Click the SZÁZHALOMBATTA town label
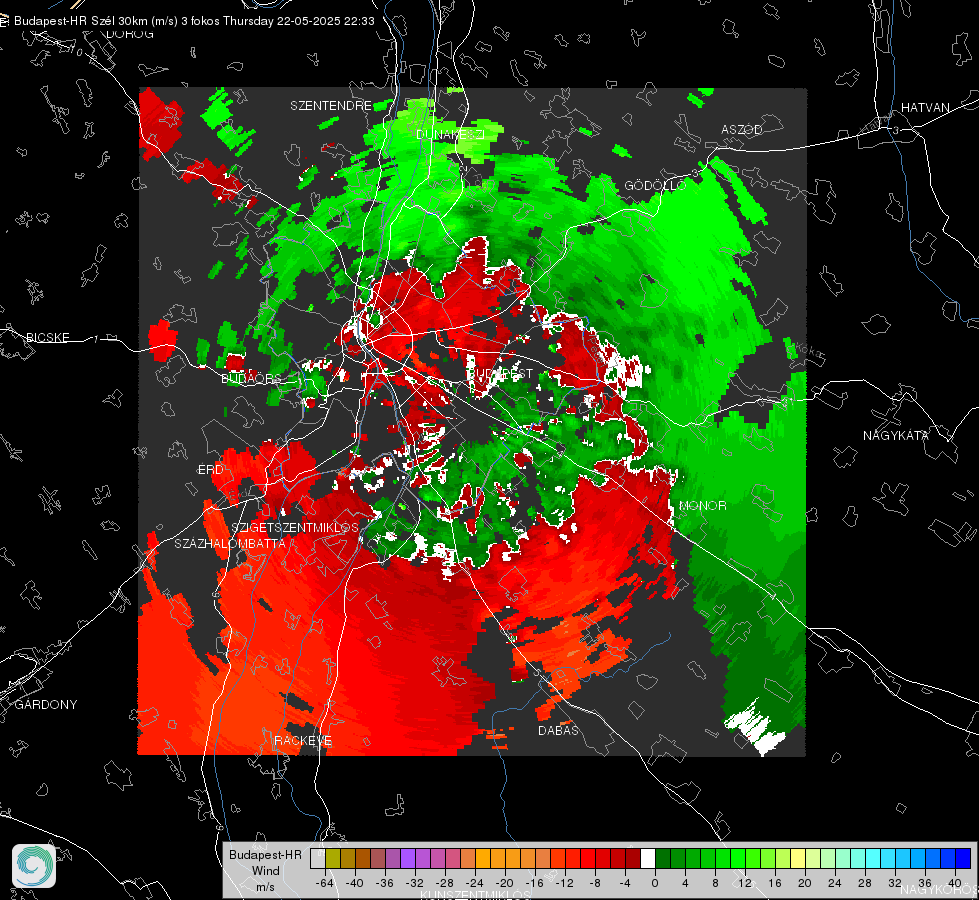Screen dimensions: 979x900 pos(230,543)
